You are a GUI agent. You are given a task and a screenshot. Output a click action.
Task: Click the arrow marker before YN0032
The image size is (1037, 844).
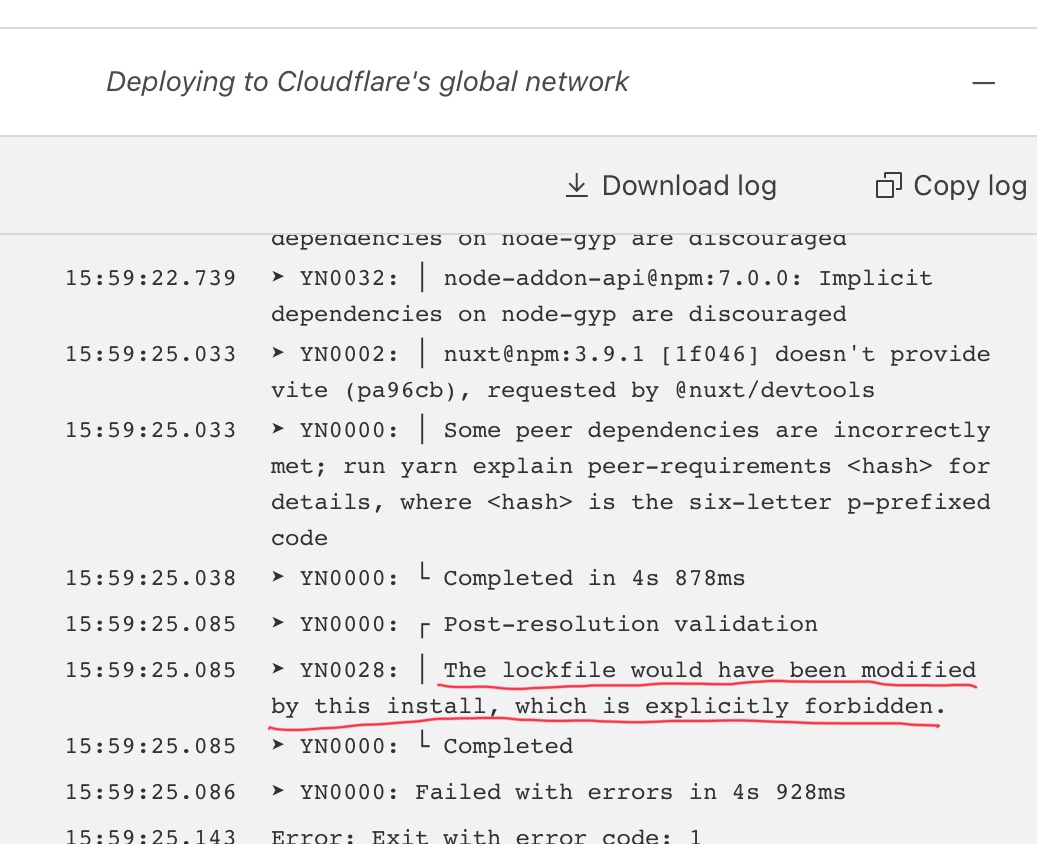[x=278, y=277]
